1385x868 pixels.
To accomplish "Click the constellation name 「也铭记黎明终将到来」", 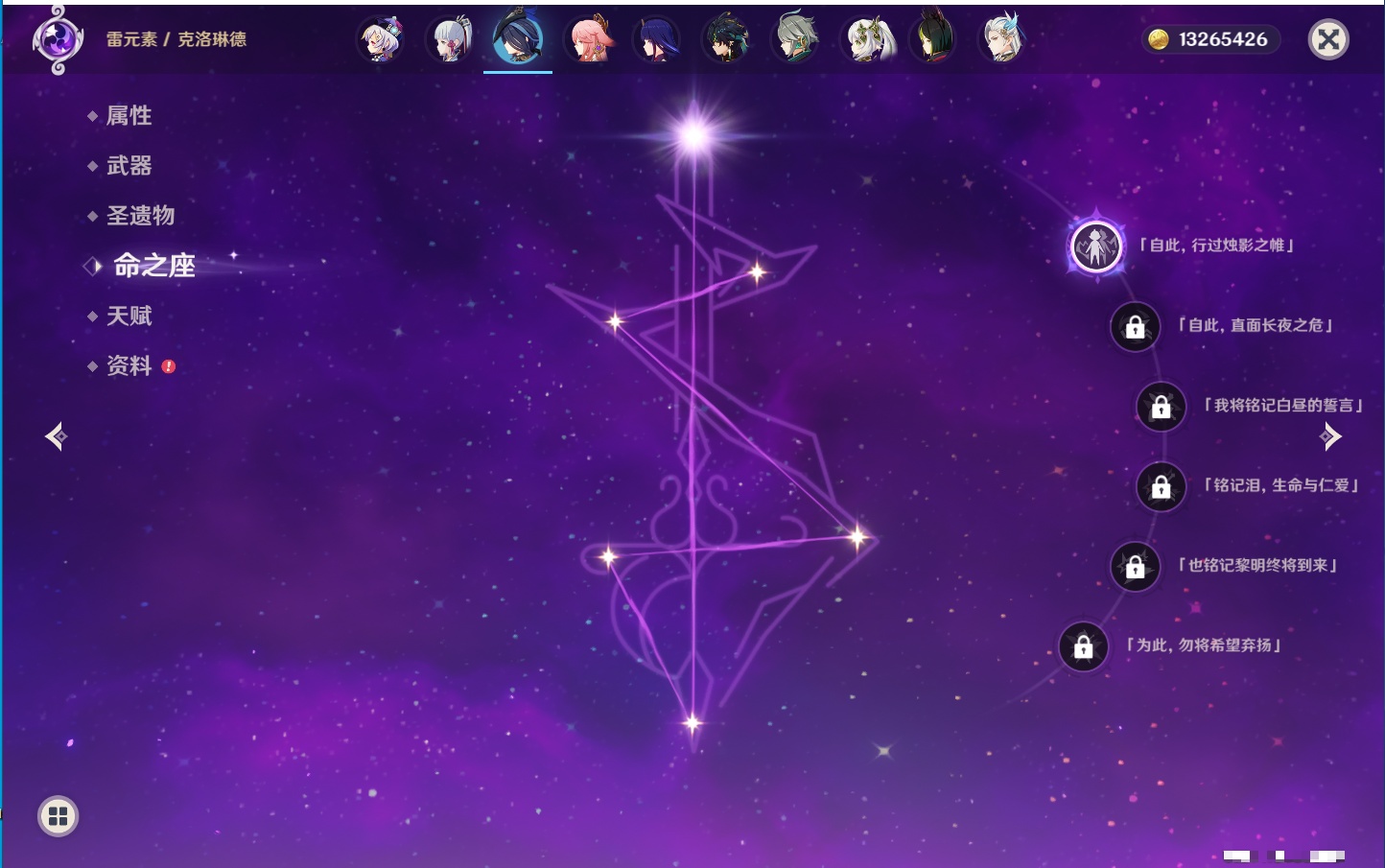I will coord(1258,566).
